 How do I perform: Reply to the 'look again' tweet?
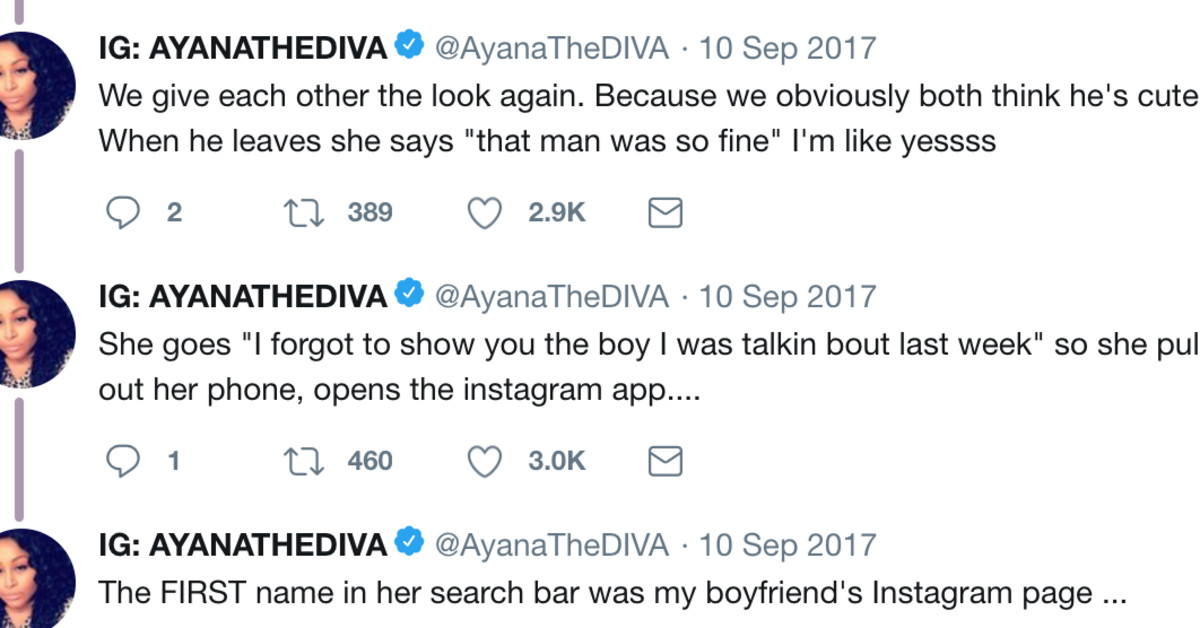[125, 212]
